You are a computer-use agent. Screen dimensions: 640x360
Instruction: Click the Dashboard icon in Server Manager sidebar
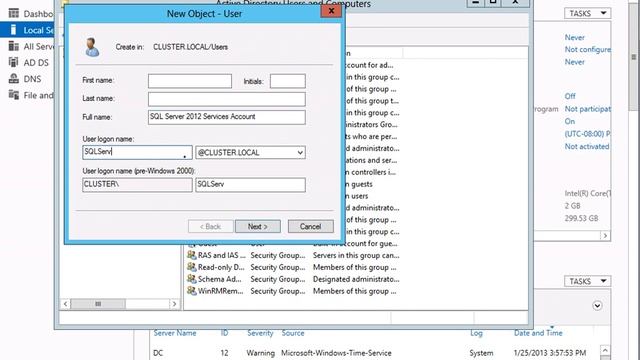pos(13,13)
